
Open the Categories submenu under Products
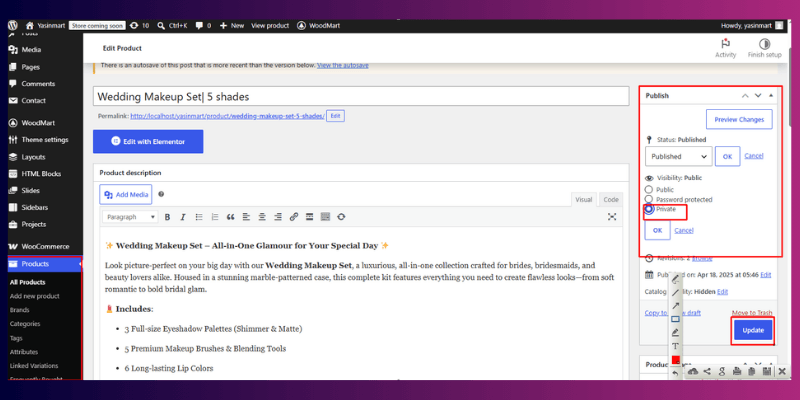click(x=25, y=323)
